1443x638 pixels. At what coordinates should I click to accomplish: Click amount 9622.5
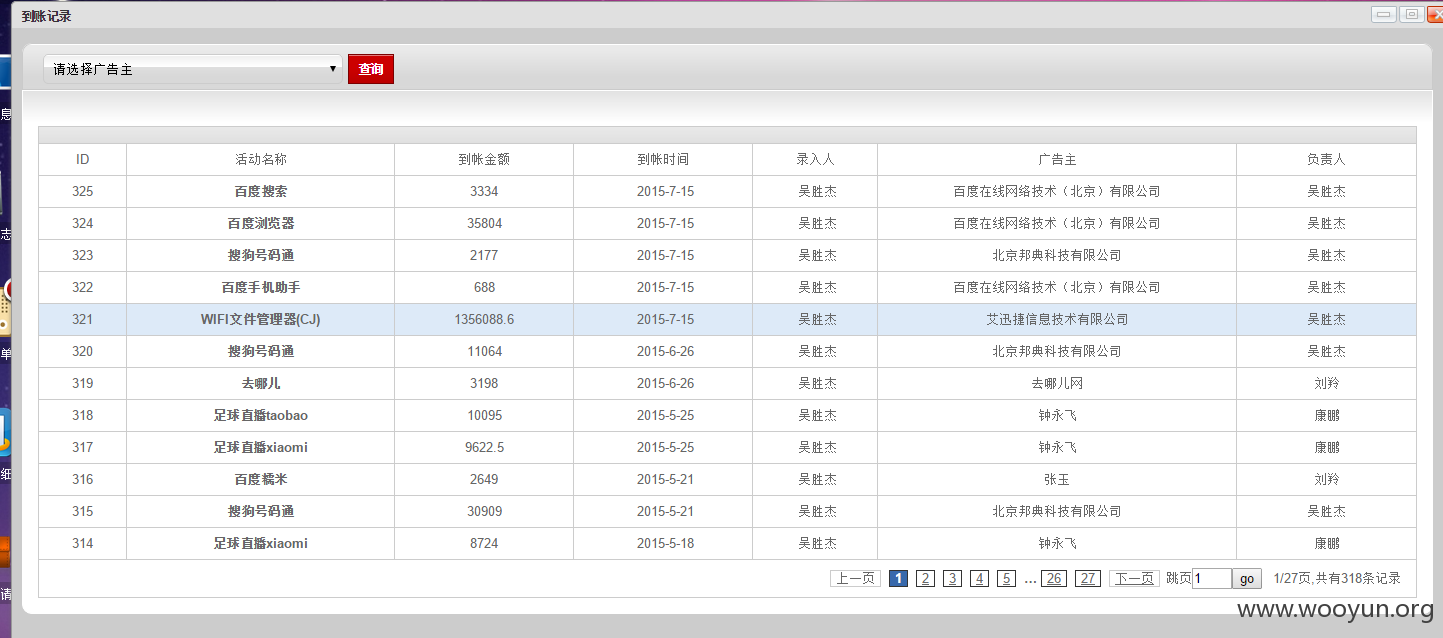[x=484, y=447]
